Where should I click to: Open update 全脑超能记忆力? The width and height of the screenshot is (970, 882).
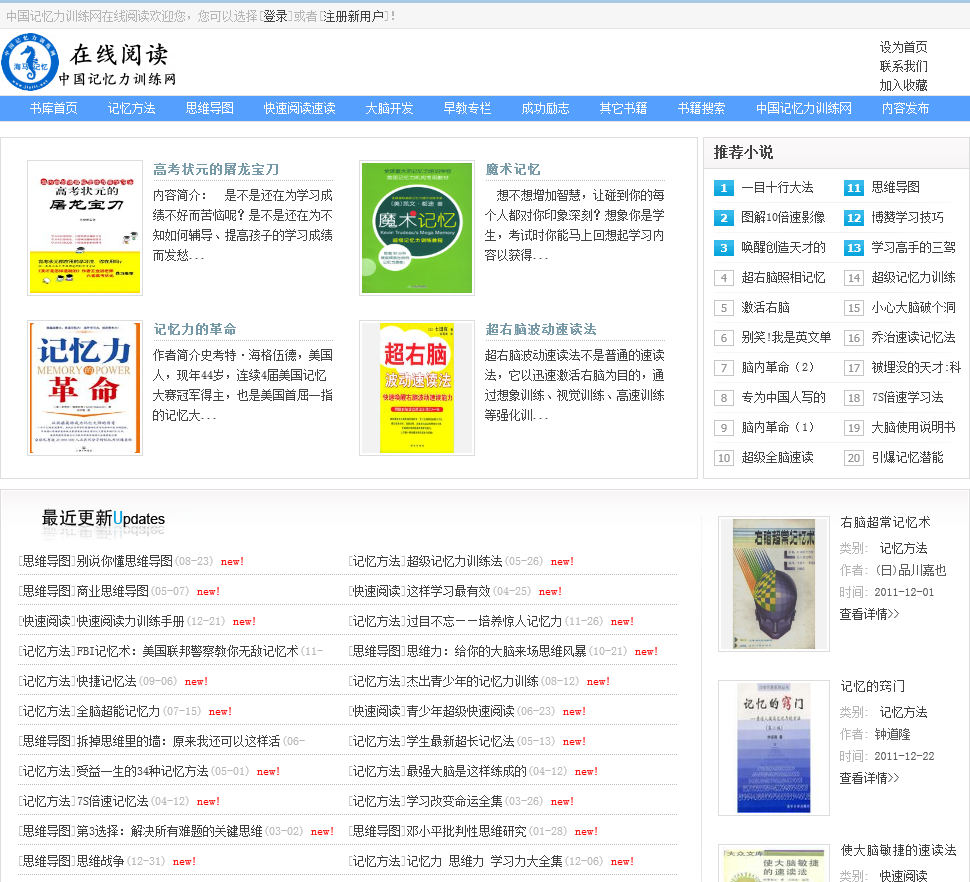pyautogui.click(x=118, y=711)
